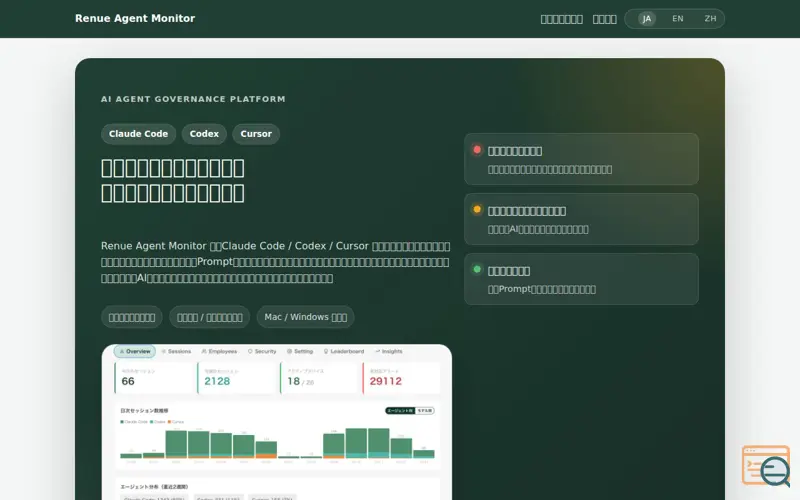
Task: Click the Claude Code pill
Action: point(138,134)
